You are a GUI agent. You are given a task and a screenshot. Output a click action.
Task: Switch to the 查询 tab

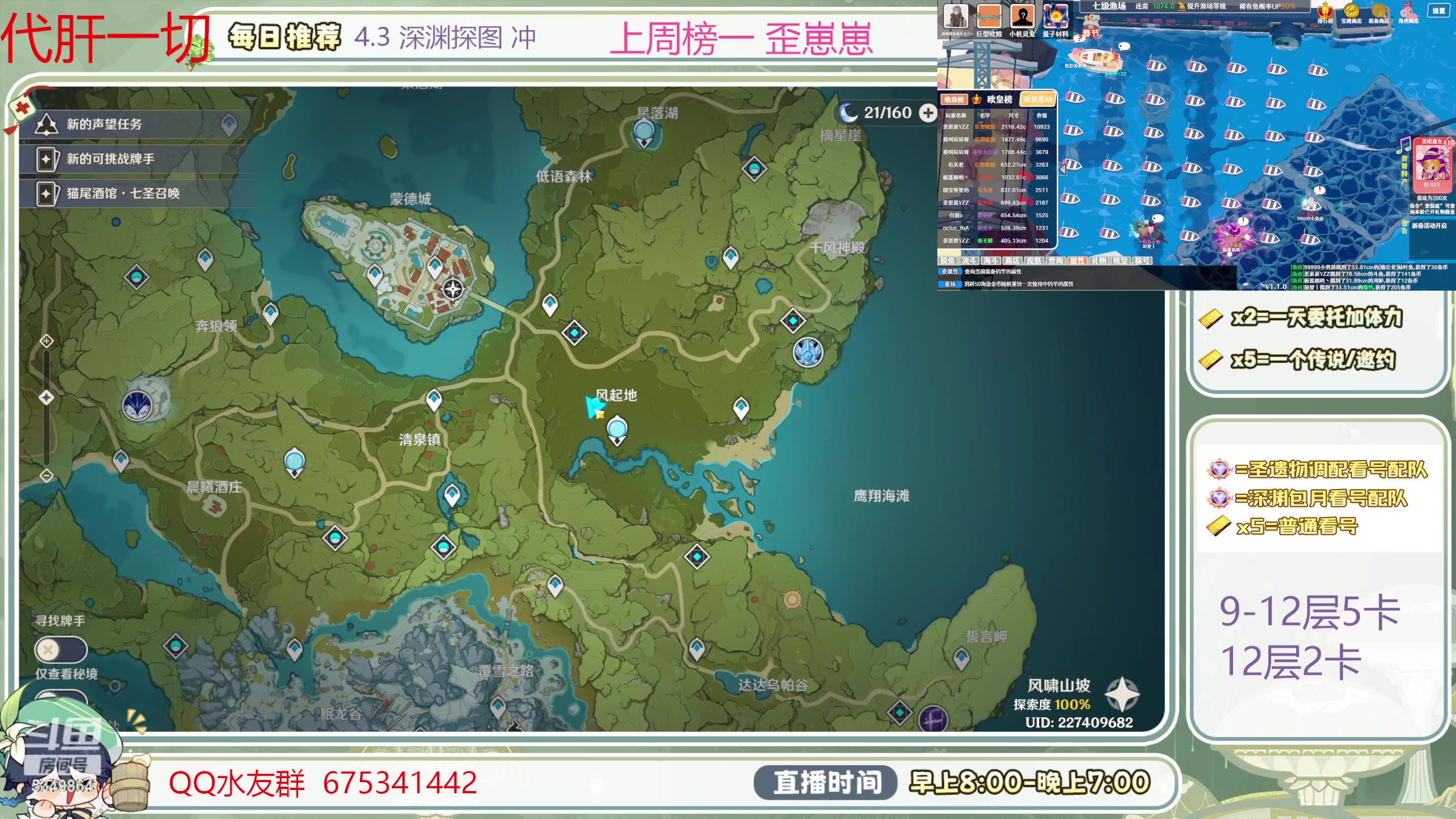tap(1056, 260)
